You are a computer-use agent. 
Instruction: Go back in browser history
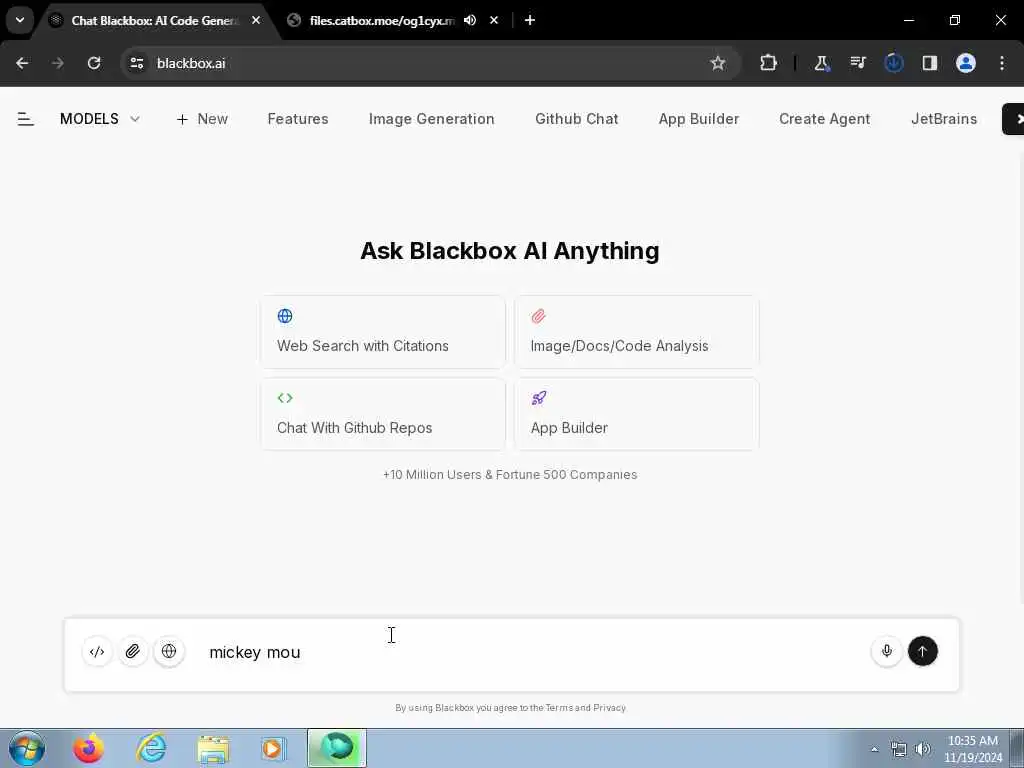22,63
